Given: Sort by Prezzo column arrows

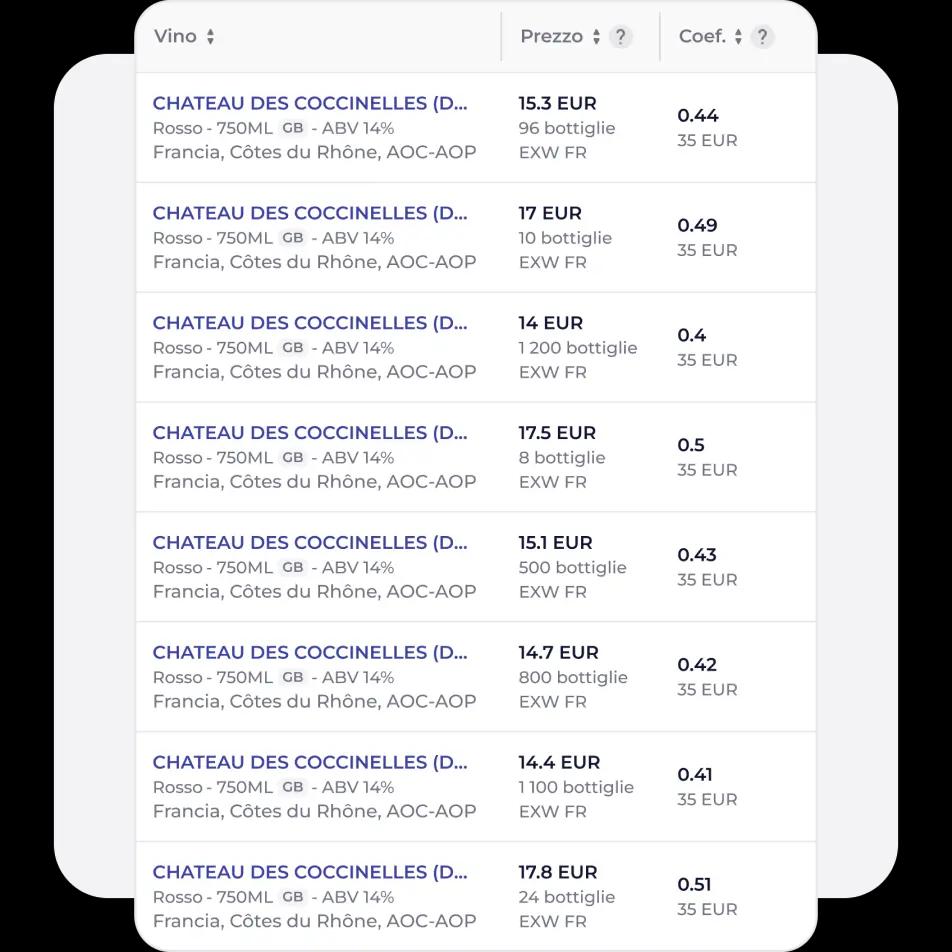Looking at the screenshot, I should [596, 36].
